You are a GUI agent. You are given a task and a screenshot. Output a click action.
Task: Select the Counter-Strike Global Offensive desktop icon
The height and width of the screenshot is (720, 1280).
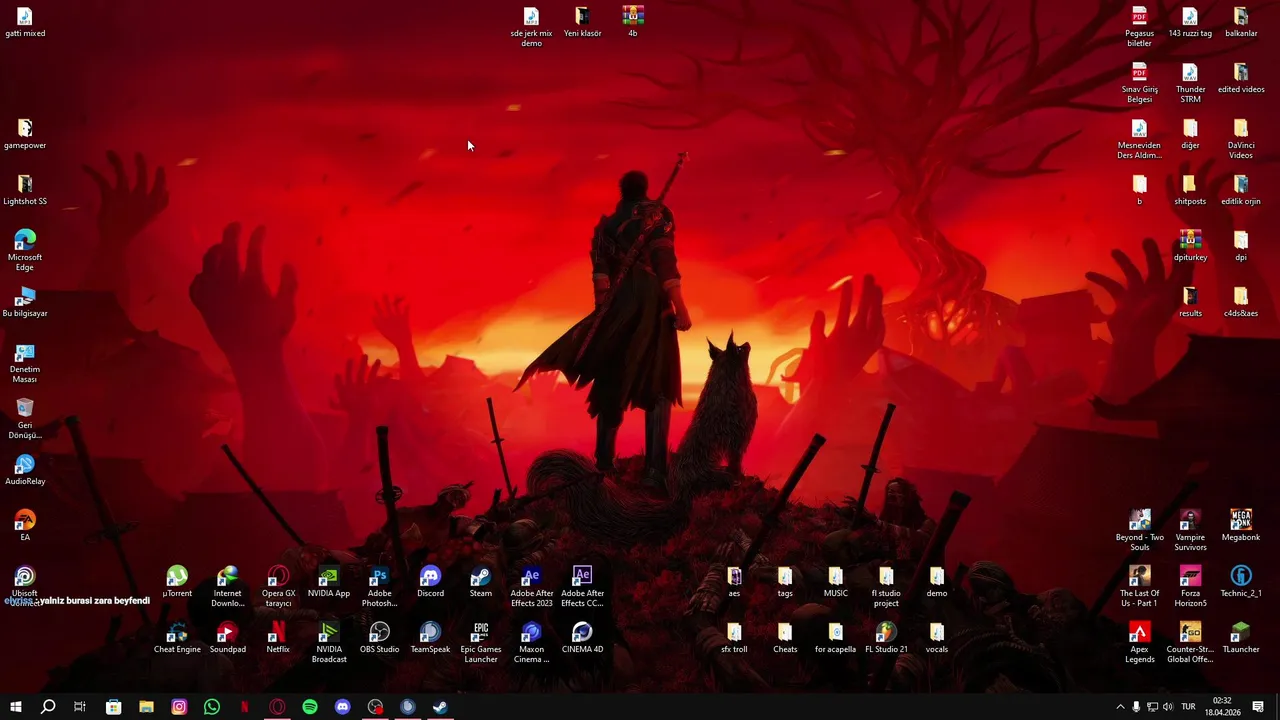pyautogui.click(x=1190, y=643)
